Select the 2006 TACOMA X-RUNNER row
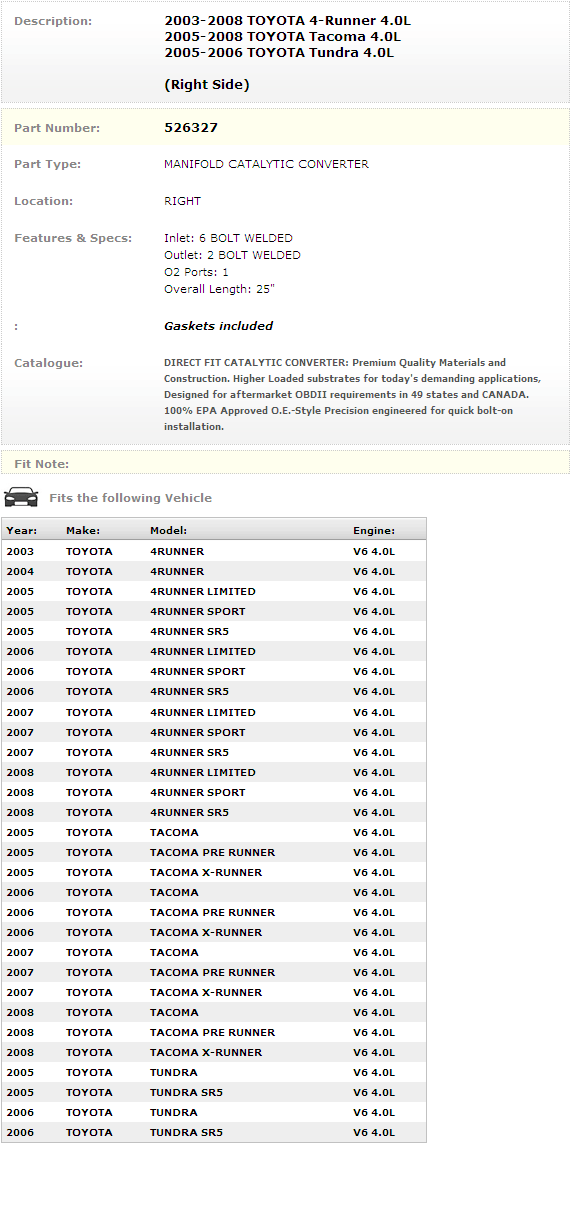 214,932
